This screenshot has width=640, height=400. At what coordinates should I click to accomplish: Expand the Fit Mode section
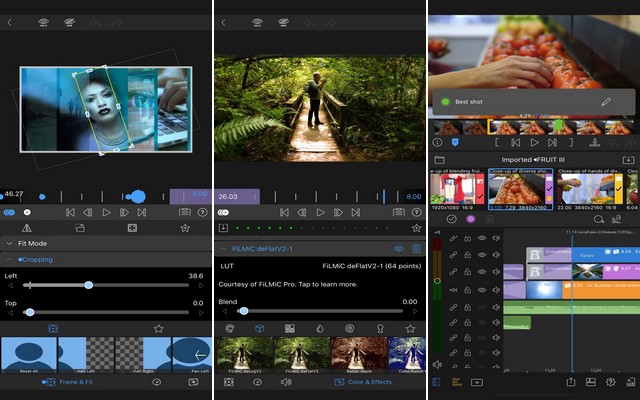pyautogui.click(x=106, y=243)
